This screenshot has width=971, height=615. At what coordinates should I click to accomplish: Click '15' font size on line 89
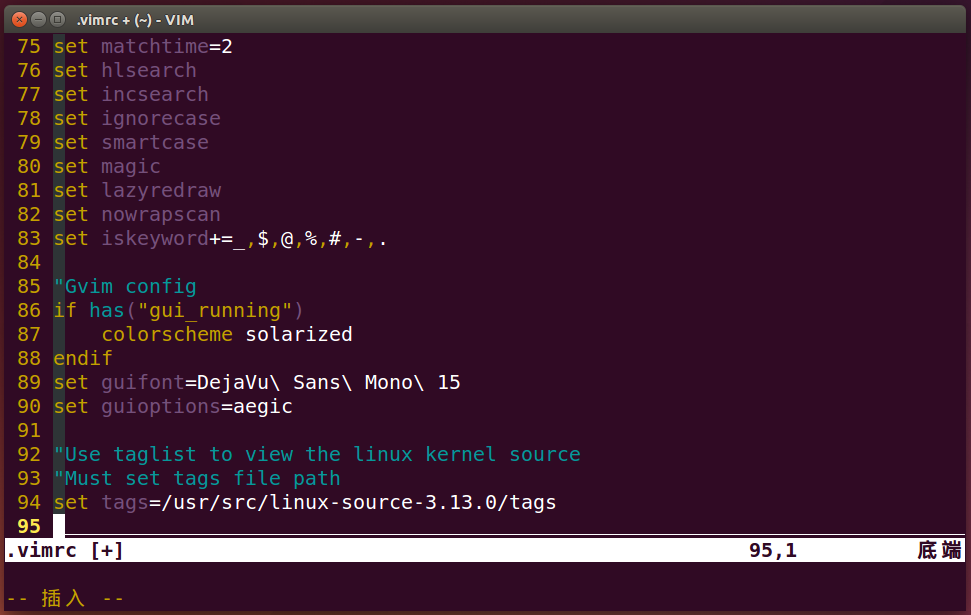point(448,383)
